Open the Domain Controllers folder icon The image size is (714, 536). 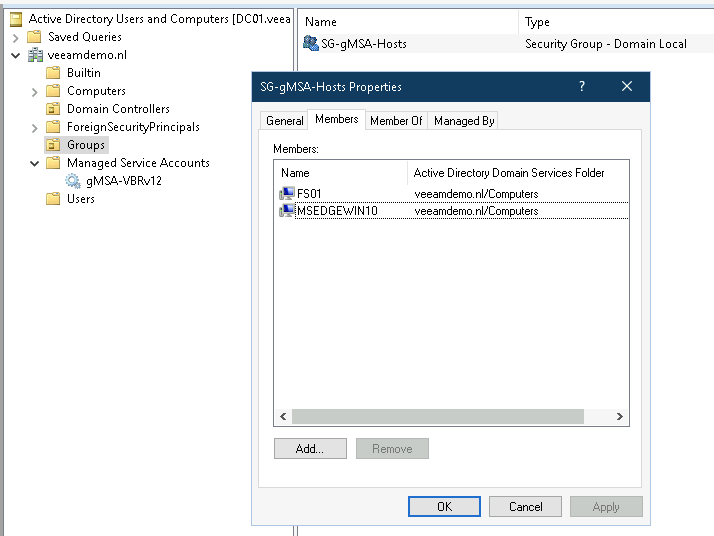[x=54, y=109]
